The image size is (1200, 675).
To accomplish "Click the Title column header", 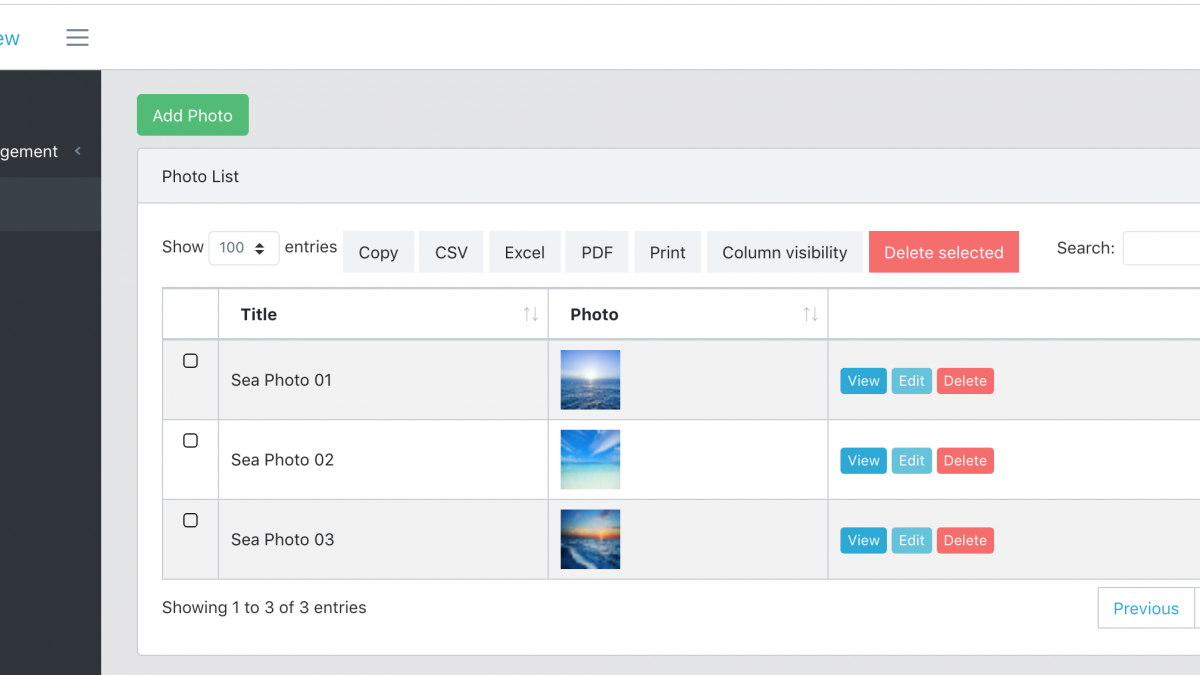I will click(x=383, y=314).
